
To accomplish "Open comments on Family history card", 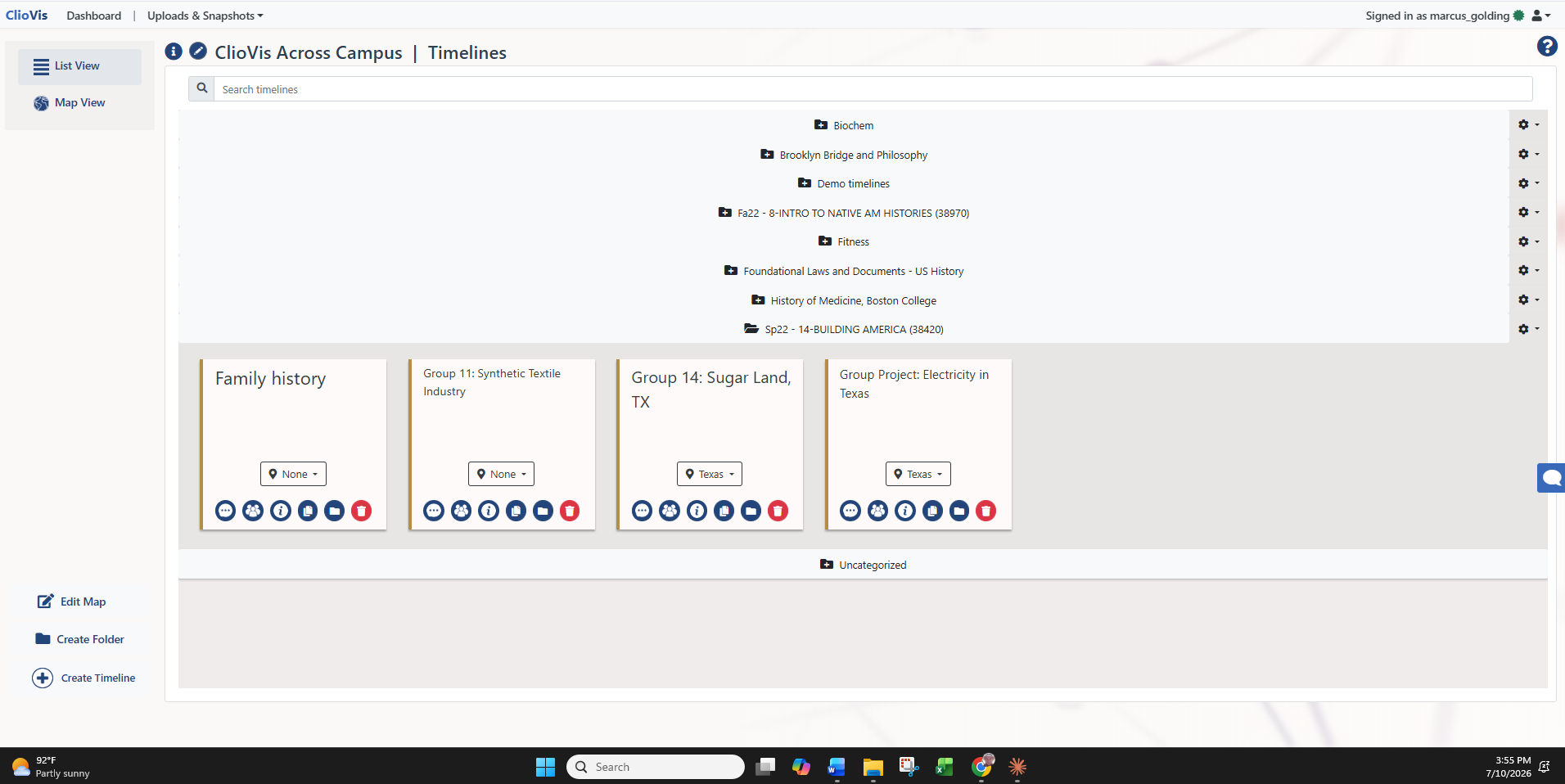I will [226, 511].
